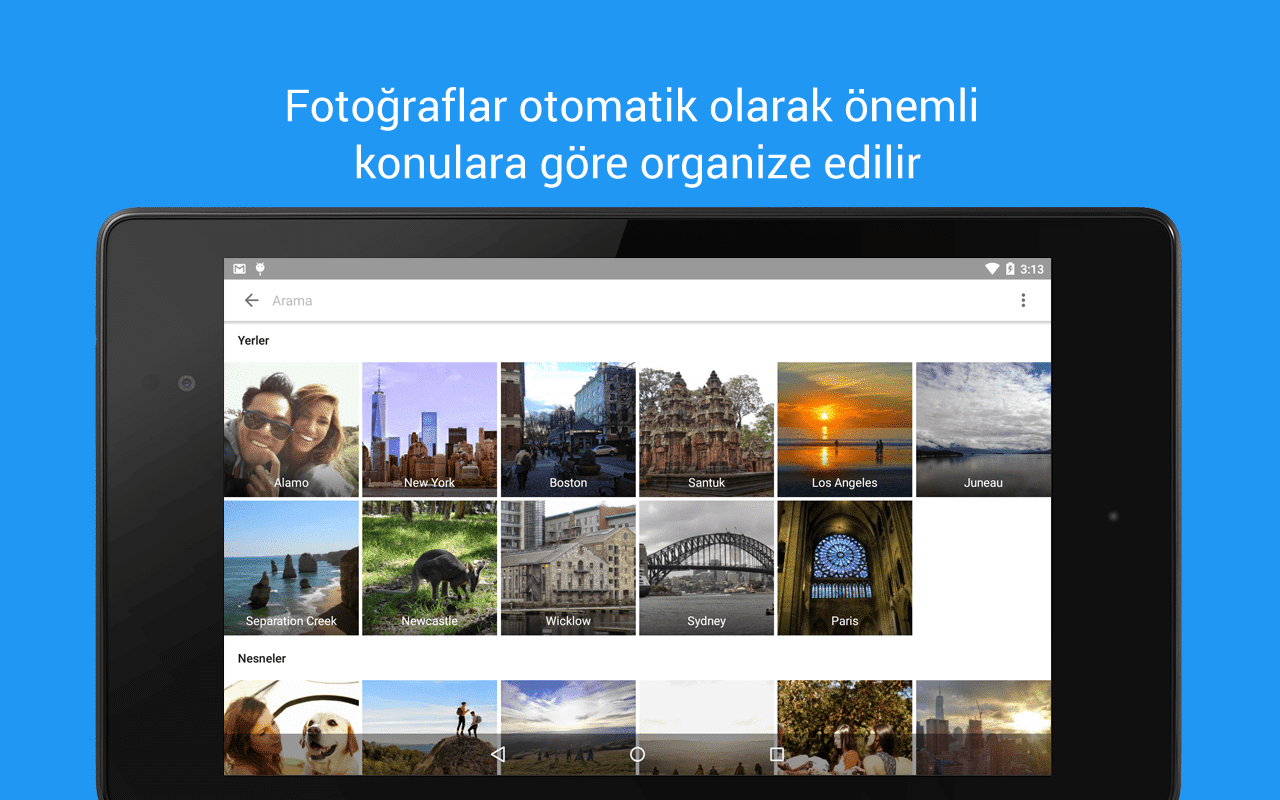The height and width of the screenshot is (800, 1280).
Task: Open the Sydney bridge album
Action: 706,567
